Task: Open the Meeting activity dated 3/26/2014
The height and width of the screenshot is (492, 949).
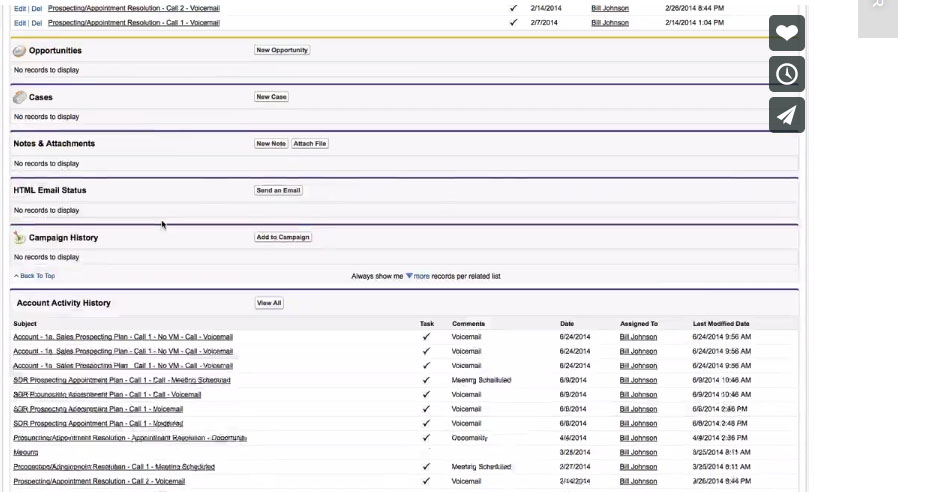Action: pyautogui.click(x=25, y=453)
